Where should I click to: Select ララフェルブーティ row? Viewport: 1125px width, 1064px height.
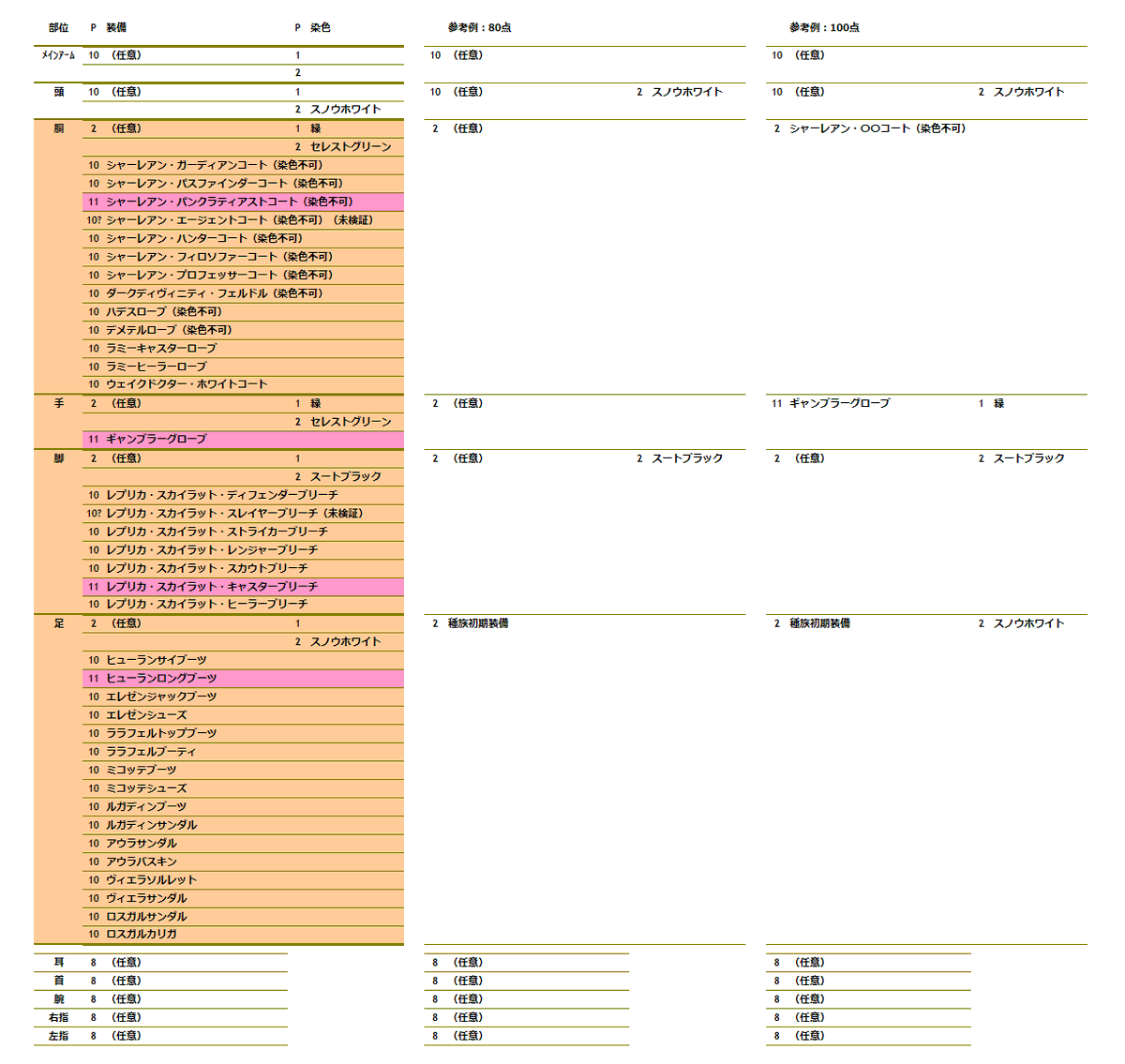pyautogui.click(x=244, y=752)
